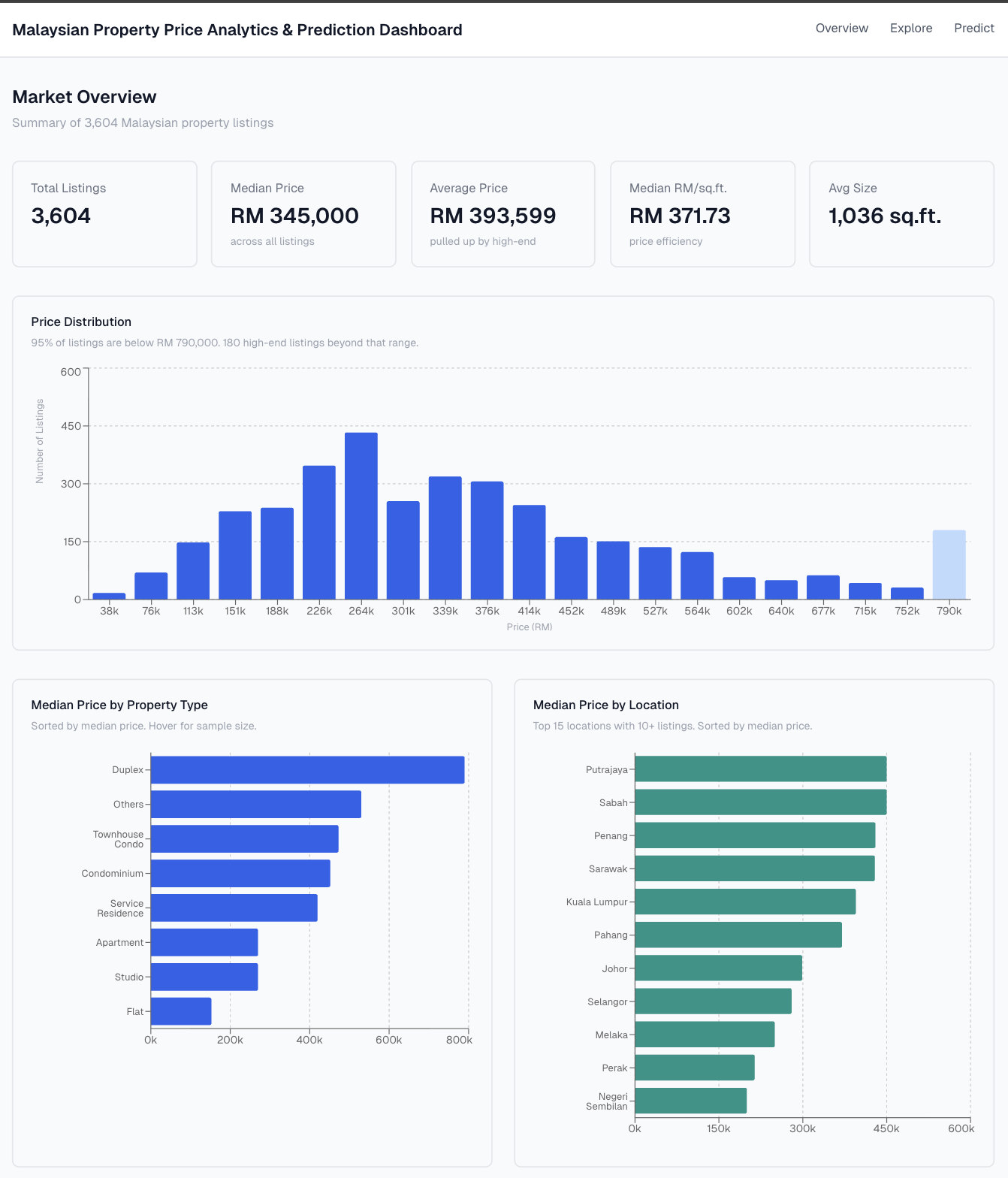1008x1178 pixels.
Task: Go to the Explore page
Action: pos(911,28)
